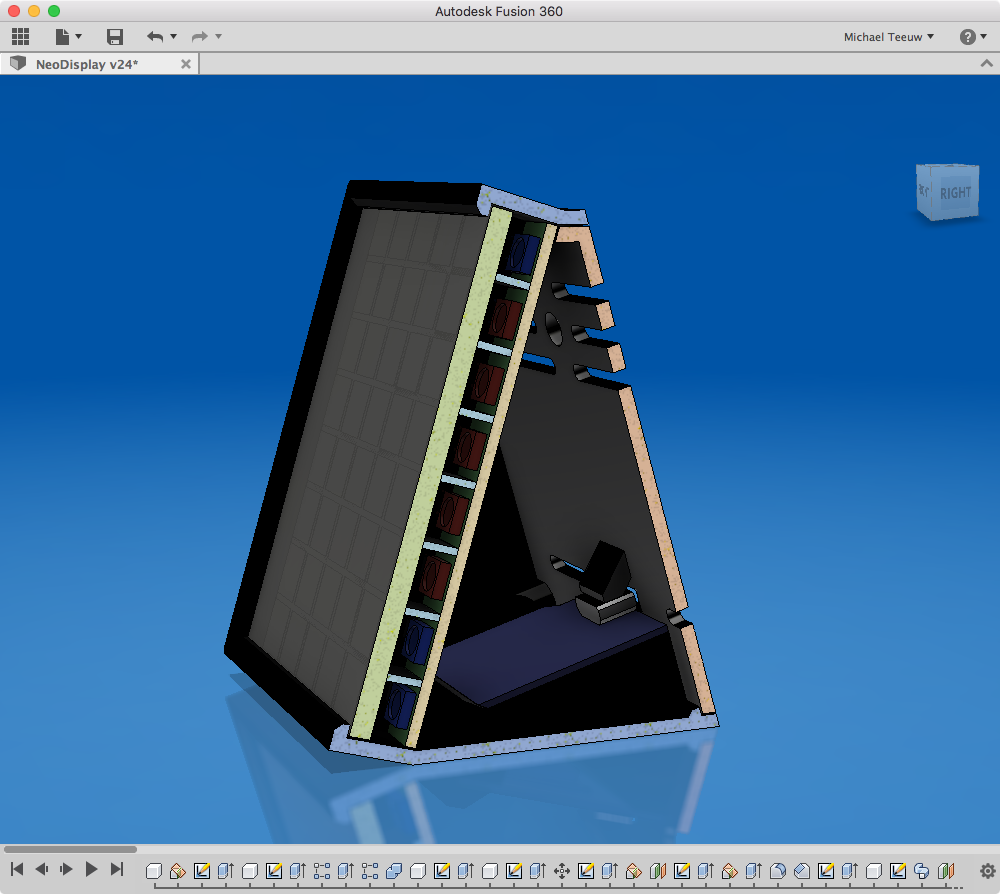Screen dimensions: 1000x894
Task: Click the timeline horizontal scrollbar
Action: [x=70, y=850]
